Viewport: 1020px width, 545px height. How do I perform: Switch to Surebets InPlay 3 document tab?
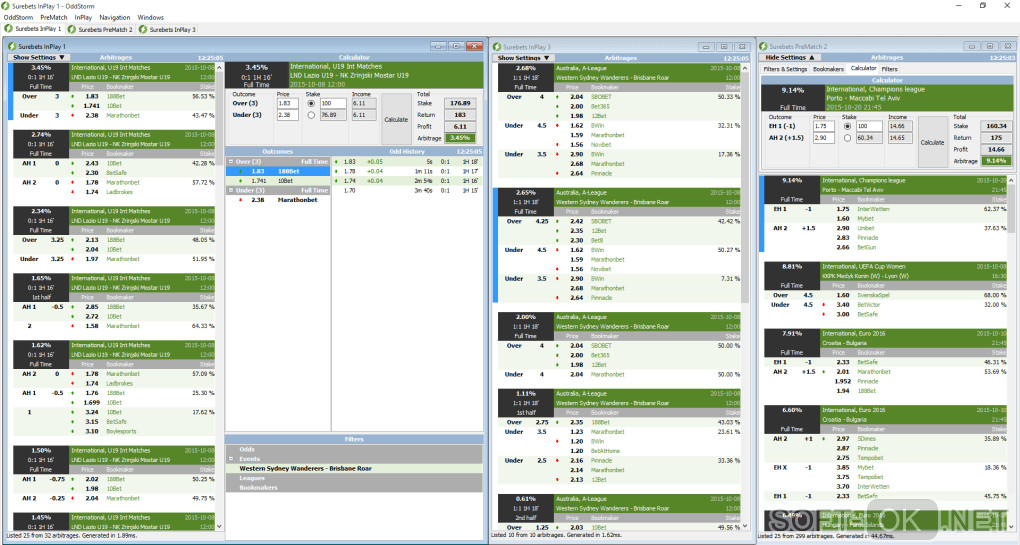(x=167, y=29)
